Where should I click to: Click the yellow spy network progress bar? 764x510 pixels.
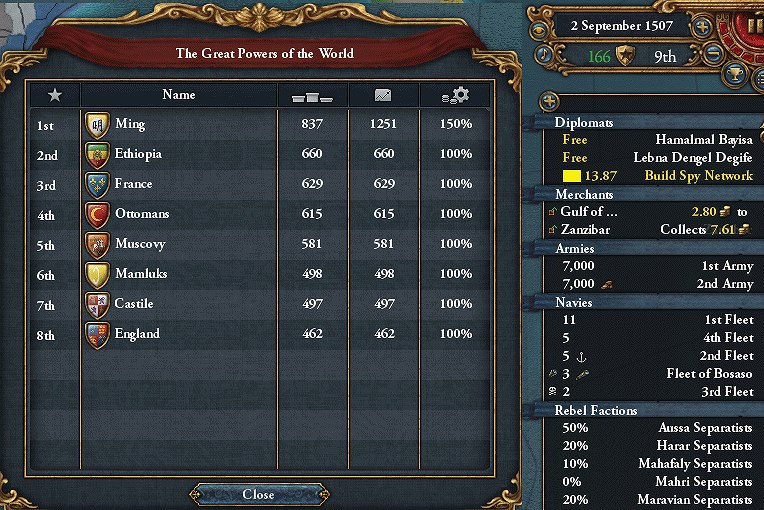[x=572, y=176]
